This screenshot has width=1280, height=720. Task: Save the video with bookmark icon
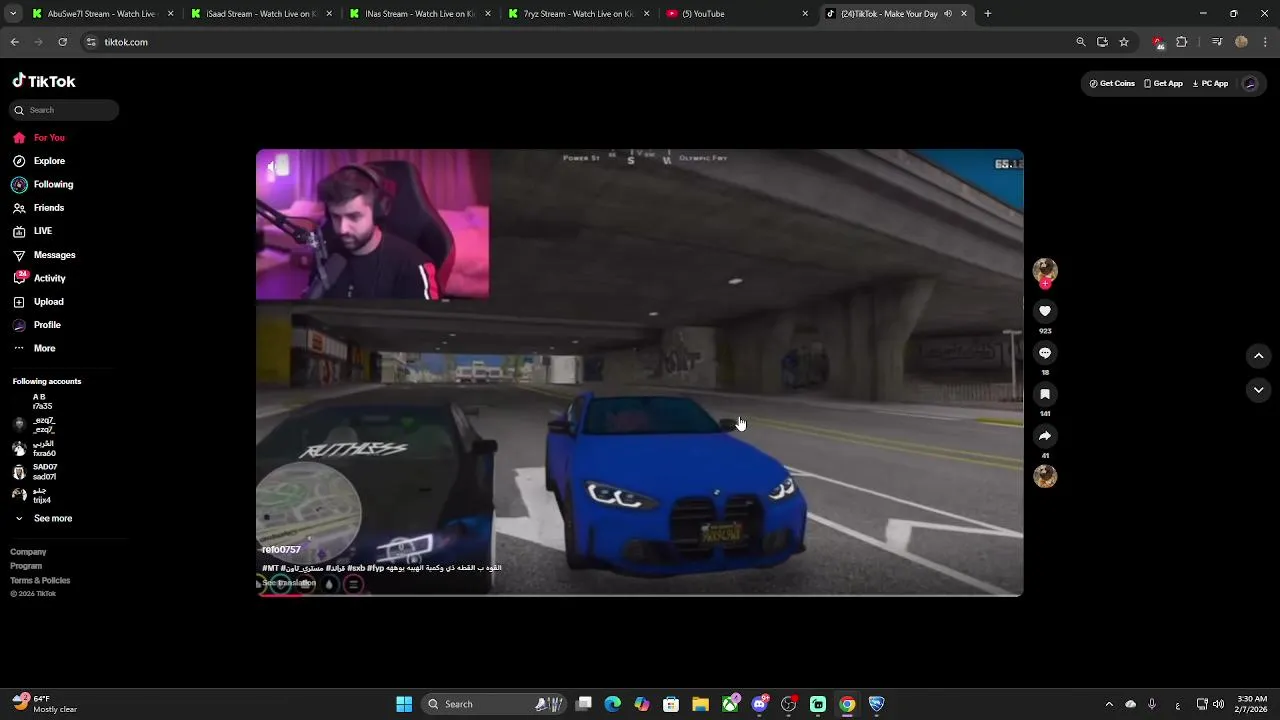1045,394
